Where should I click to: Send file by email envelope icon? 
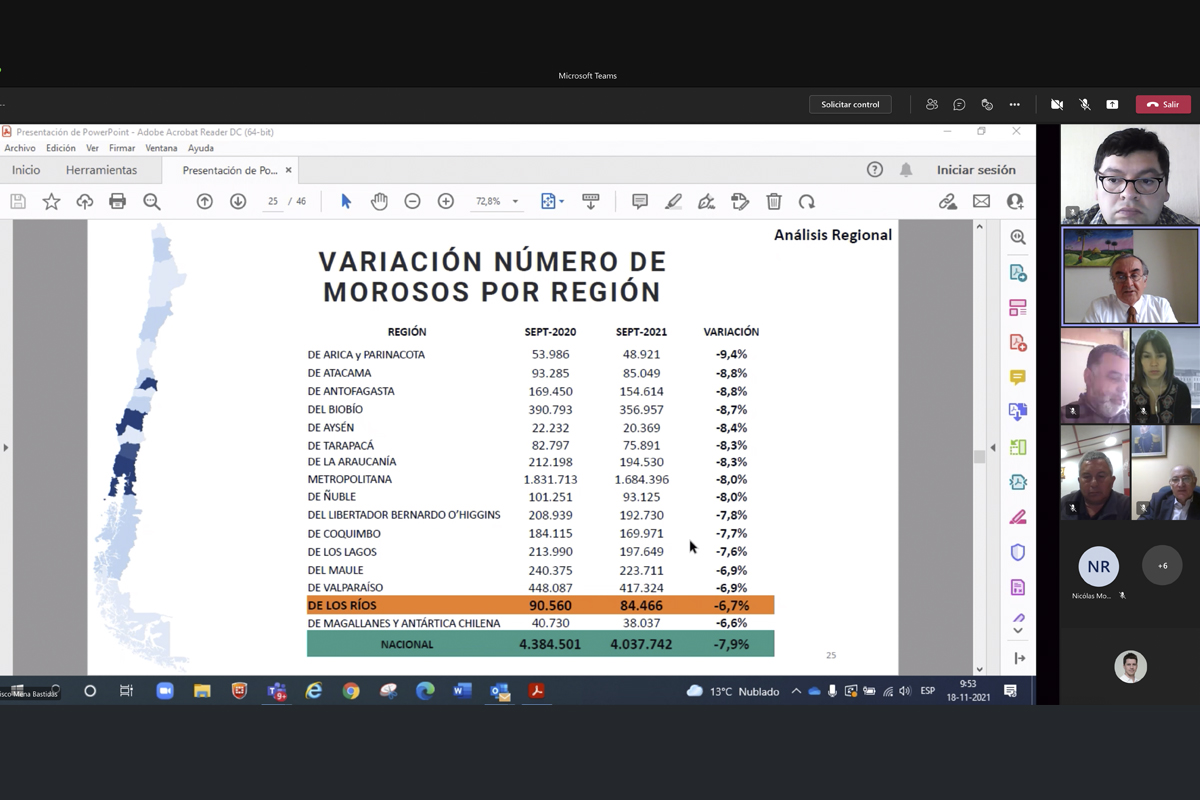point(981,202)
